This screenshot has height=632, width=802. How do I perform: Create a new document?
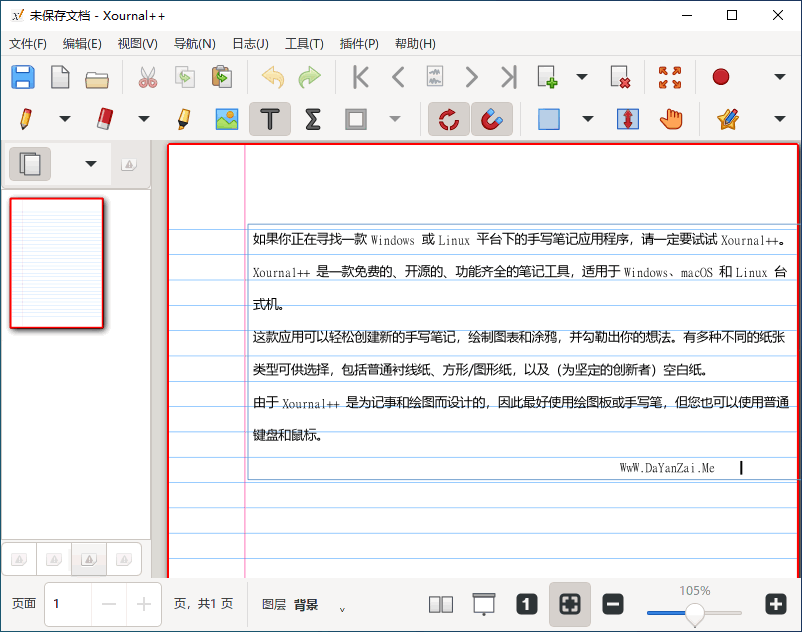click(60, 77)
